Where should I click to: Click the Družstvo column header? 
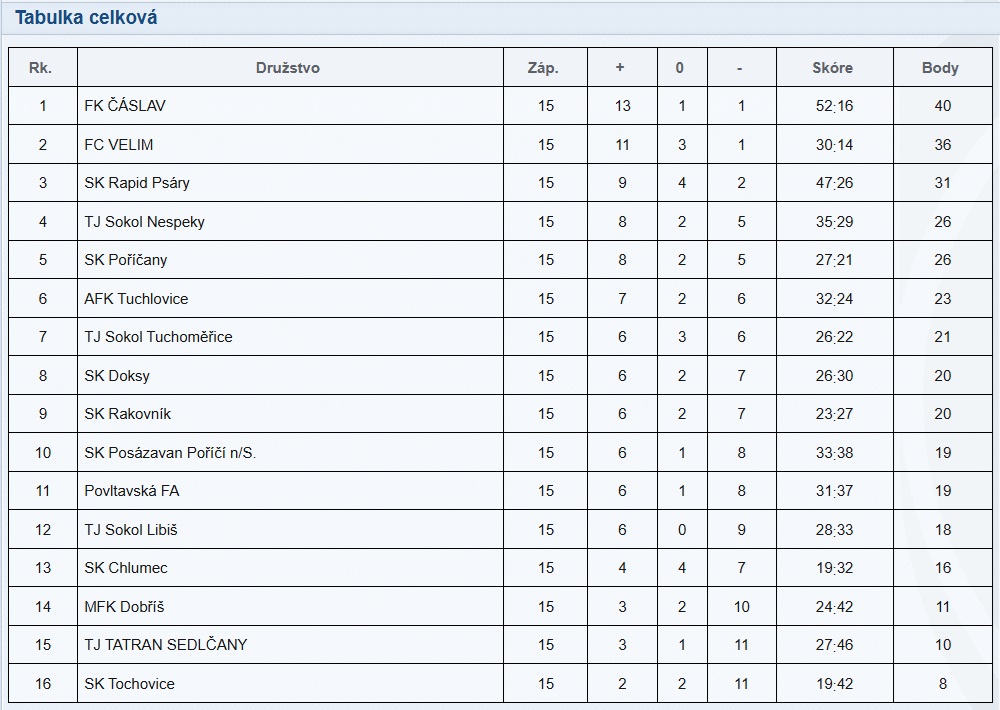click(x=288, y=68)
